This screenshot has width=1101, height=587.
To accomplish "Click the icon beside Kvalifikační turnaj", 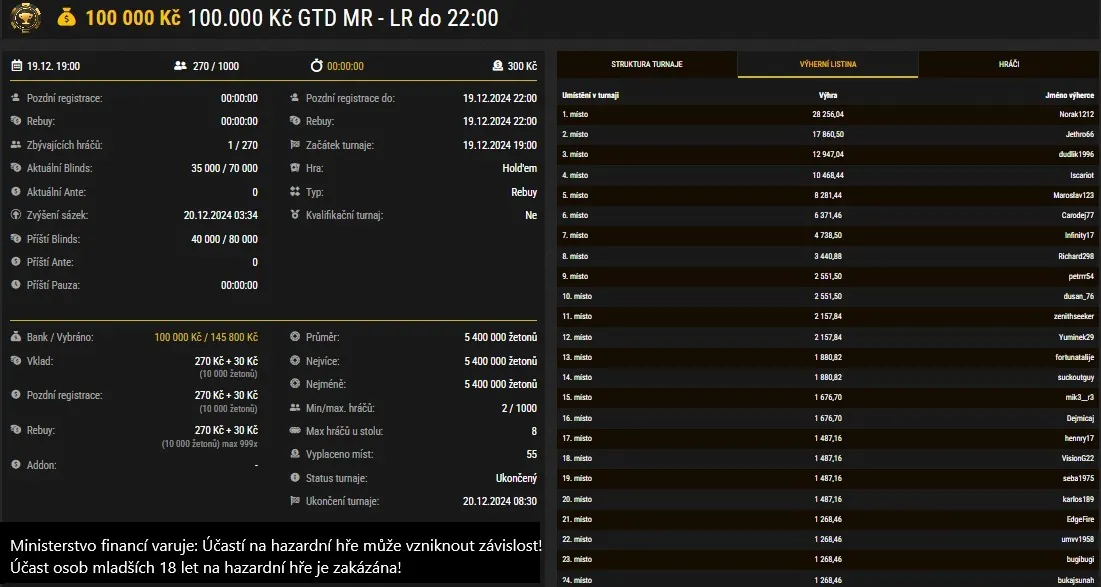I will (293, 215).
